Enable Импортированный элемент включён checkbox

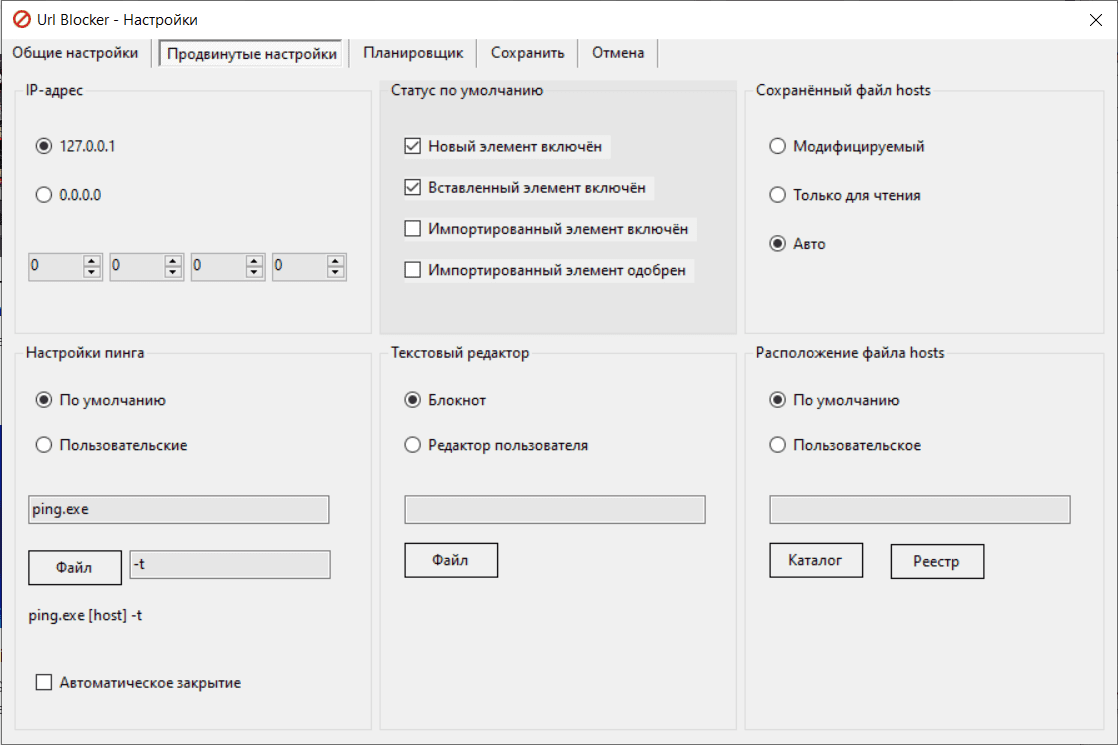click(412, 229)
